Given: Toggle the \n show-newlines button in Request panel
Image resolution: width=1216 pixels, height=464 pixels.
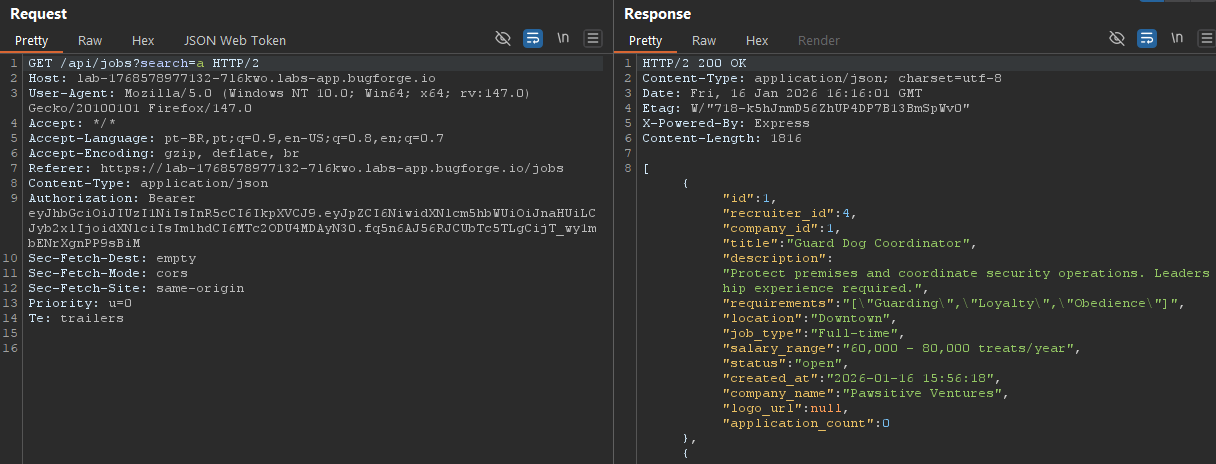Looking at the screenshot, I should pyautogui.click(x=563, y=39).
